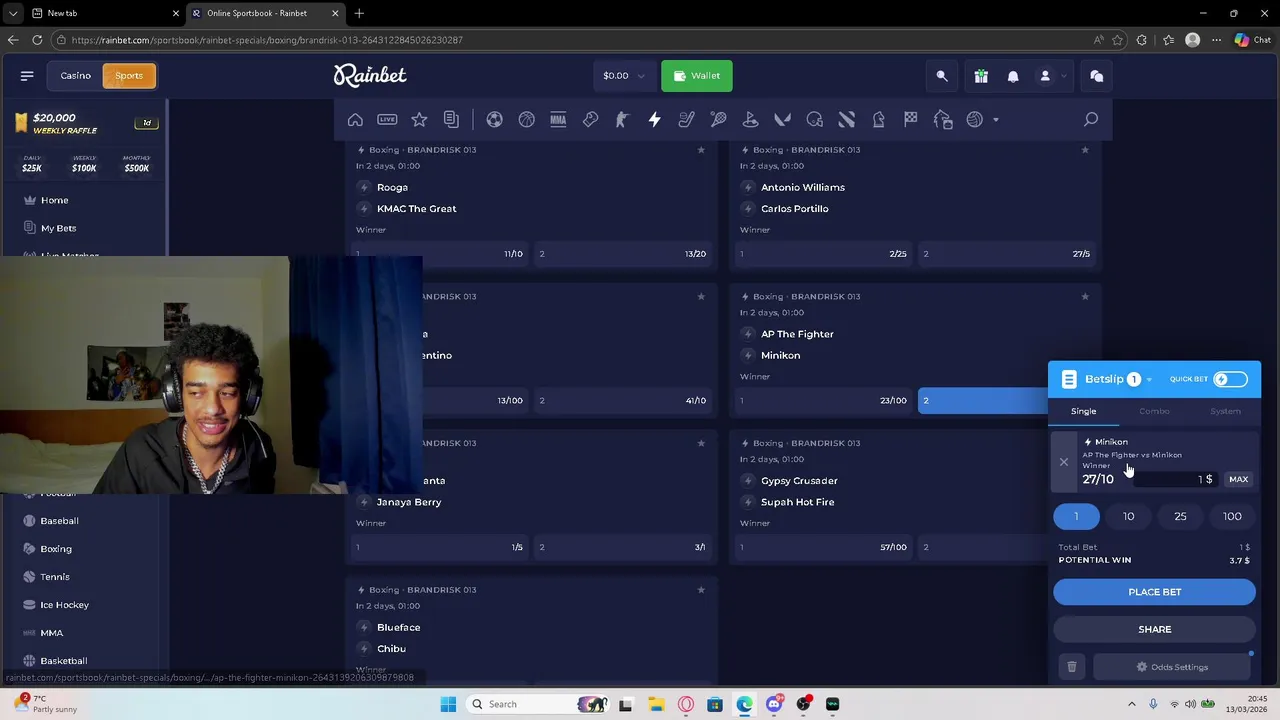
Task: Click the Rainbet logo
Action: [370, 76]
